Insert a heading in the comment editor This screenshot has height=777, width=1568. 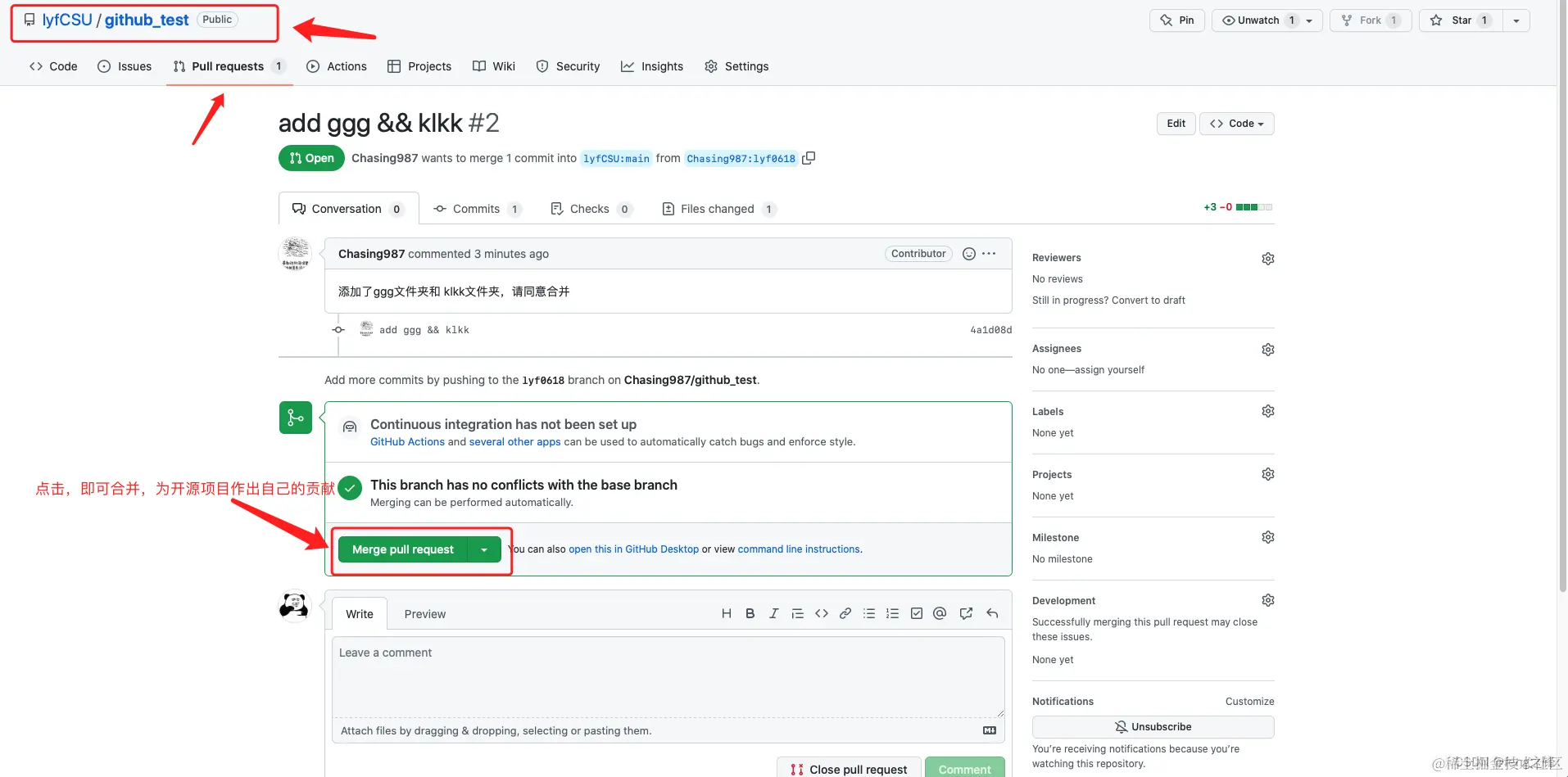coord(727,613)
